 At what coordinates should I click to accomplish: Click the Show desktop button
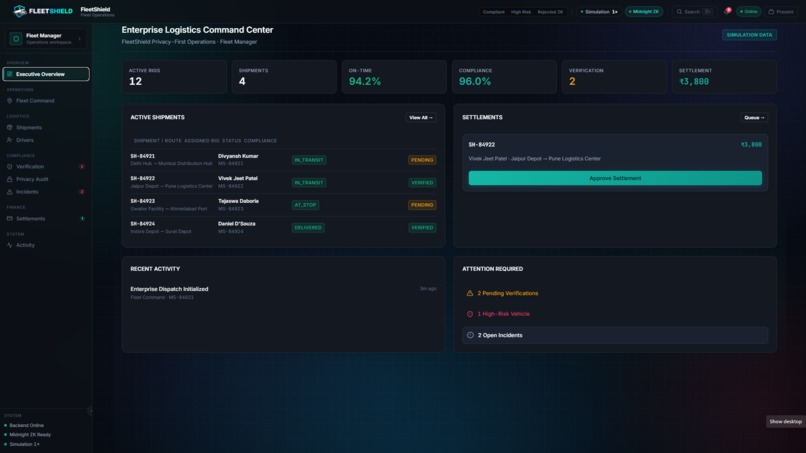coord(785,422)
